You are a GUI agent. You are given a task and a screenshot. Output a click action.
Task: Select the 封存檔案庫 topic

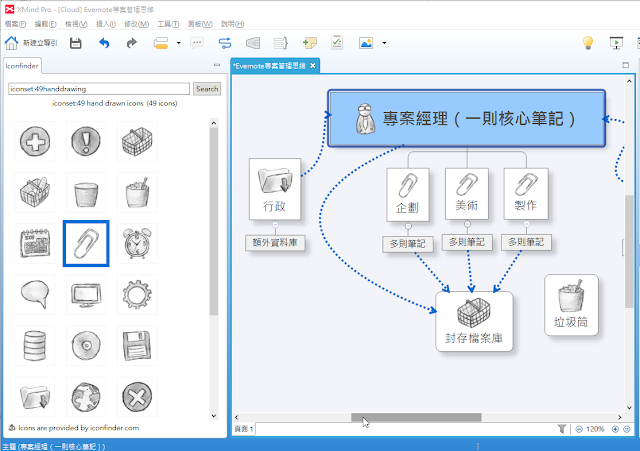[474, 322]
